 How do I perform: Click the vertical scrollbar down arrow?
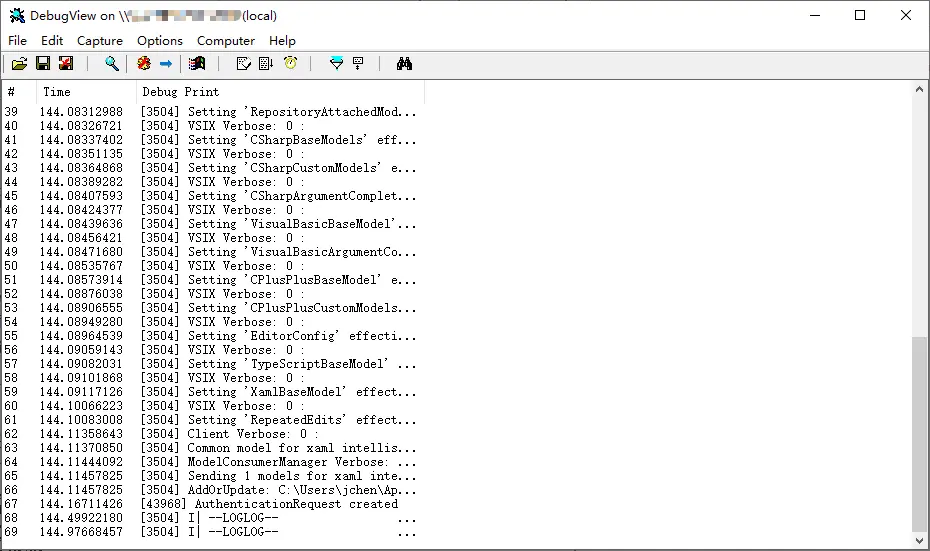point(919,540)
